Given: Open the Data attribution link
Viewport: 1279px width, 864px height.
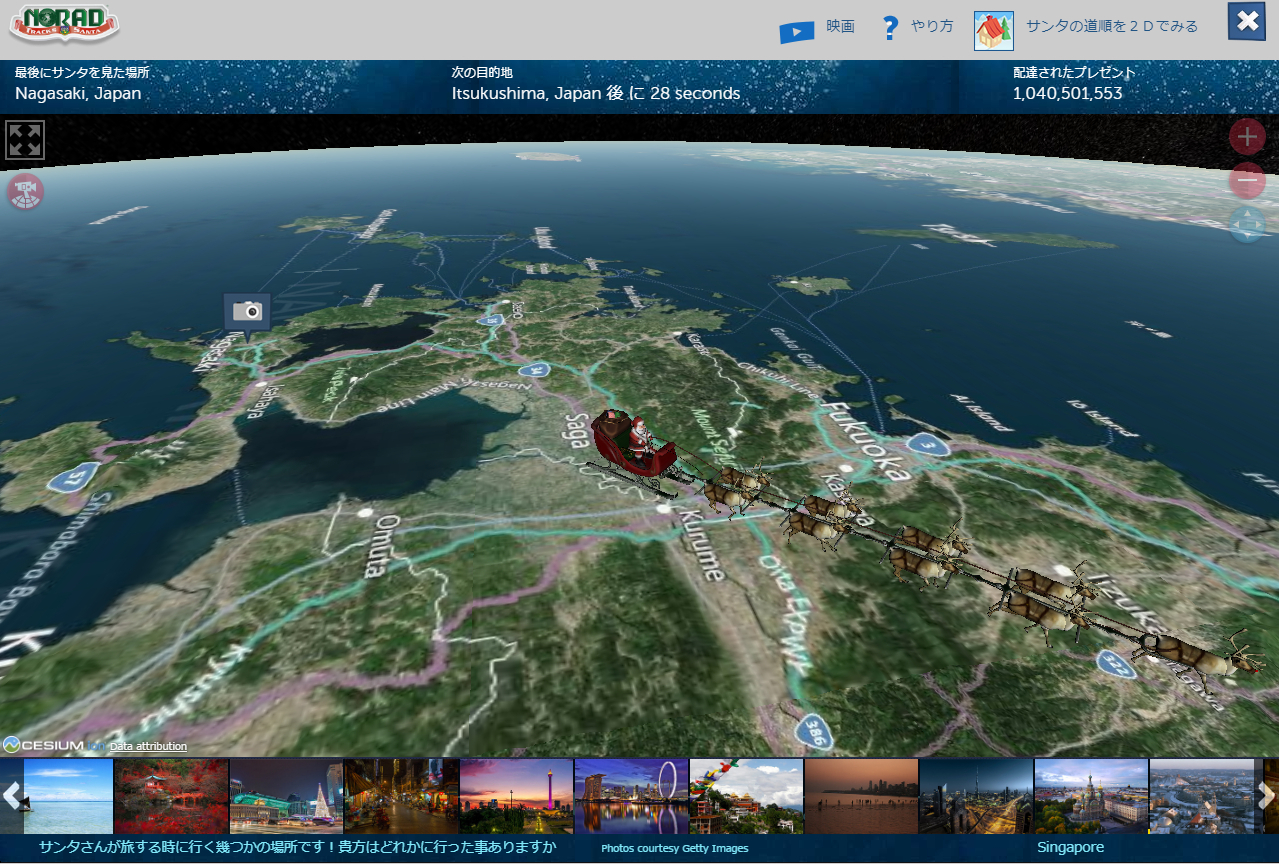Looking at the screenshot, I should click(x=148, y=746).
